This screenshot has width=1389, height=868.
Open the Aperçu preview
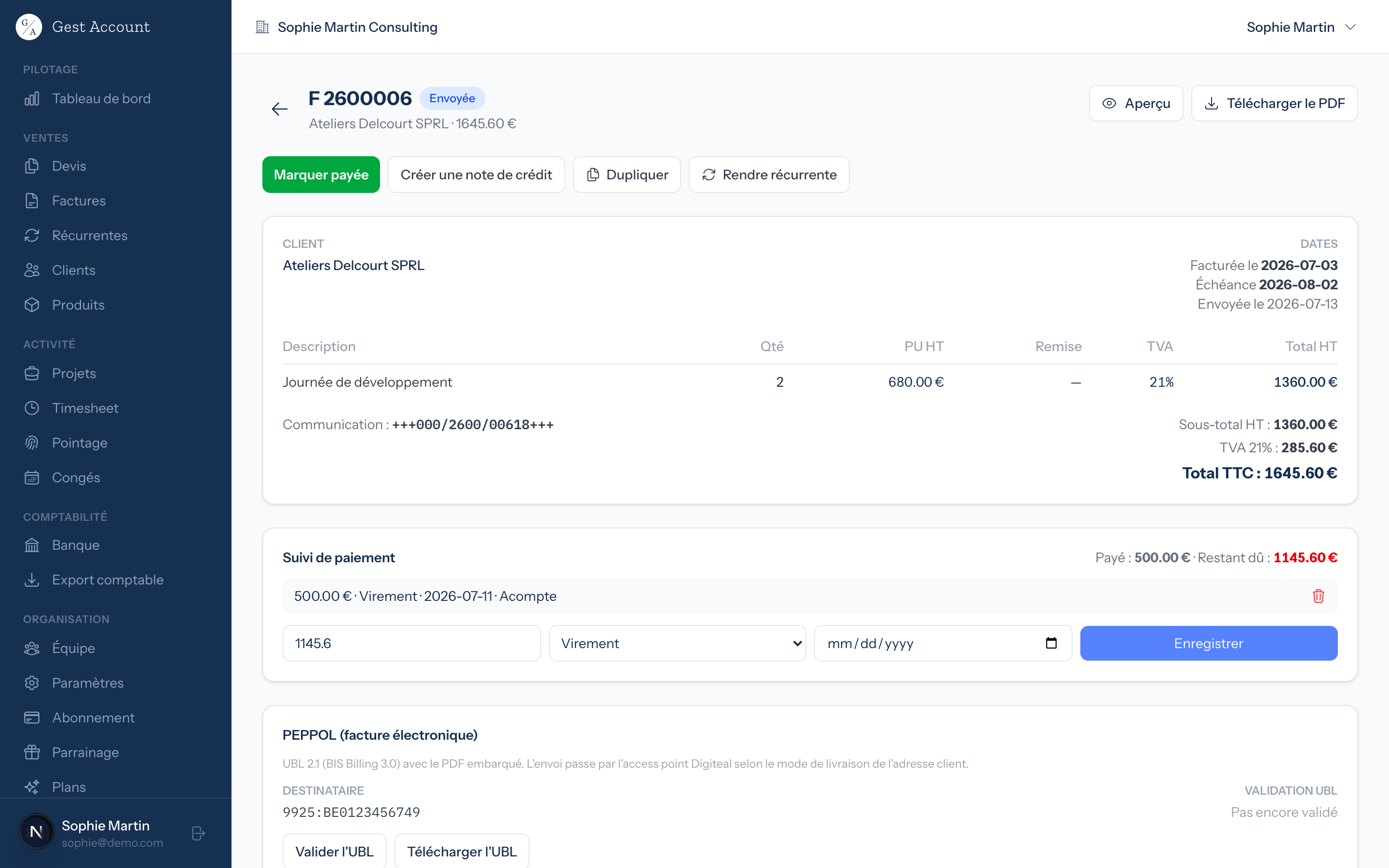click(1136, 103)
